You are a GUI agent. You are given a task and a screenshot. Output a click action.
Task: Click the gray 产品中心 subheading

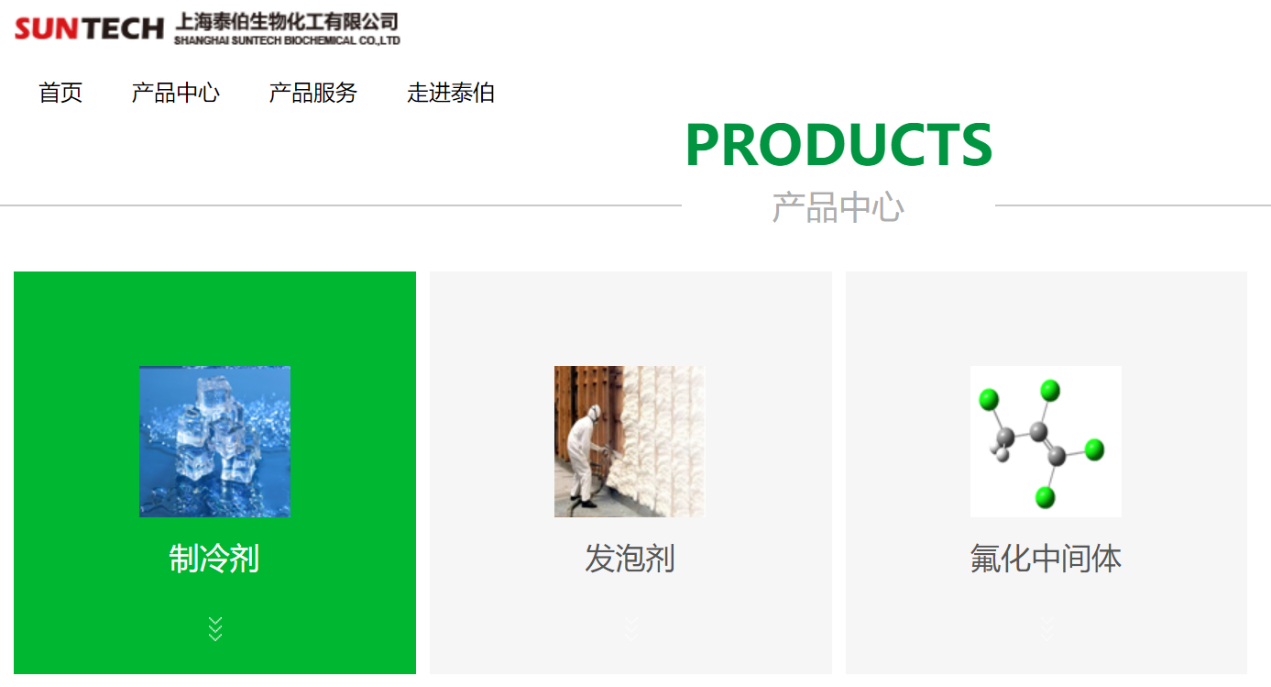[x=838, y=207]
